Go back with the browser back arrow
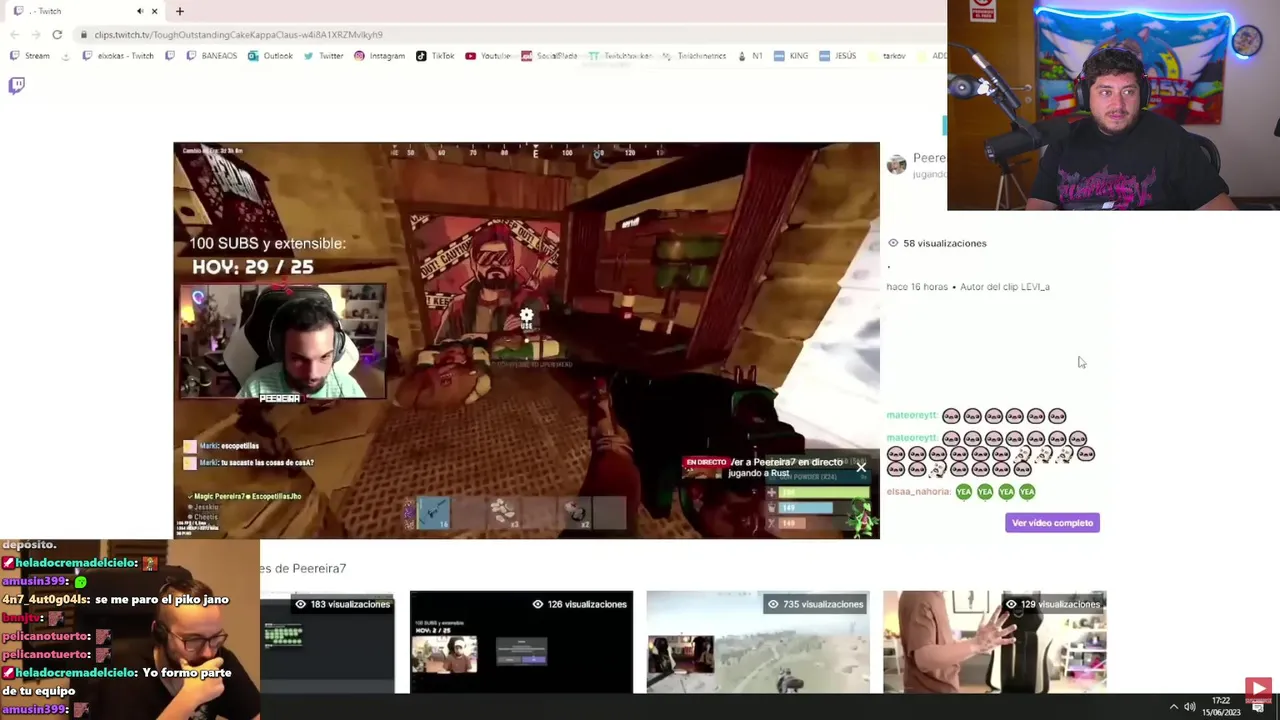Image resolution: width=1280 pixels, height=720 pixels. pos(14,34)
